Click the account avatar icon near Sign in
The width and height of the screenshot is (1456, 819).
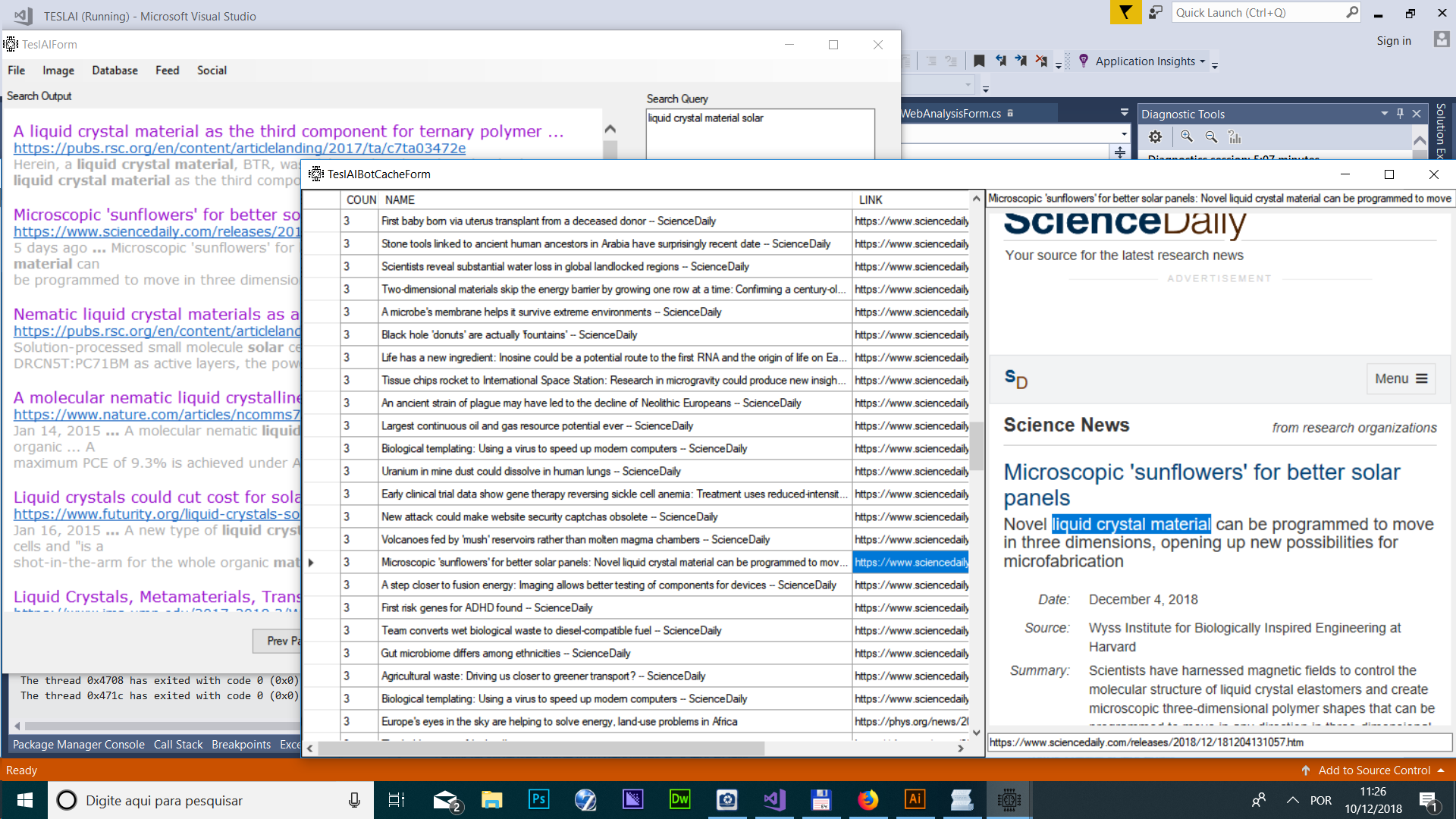pos(1442,39)
